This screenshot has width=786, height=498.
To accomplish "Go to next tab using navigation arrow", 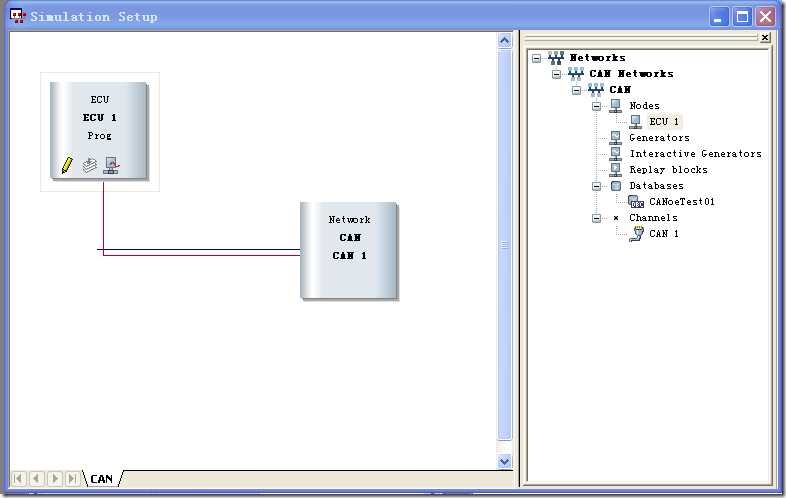I will [x=55, y=479].
